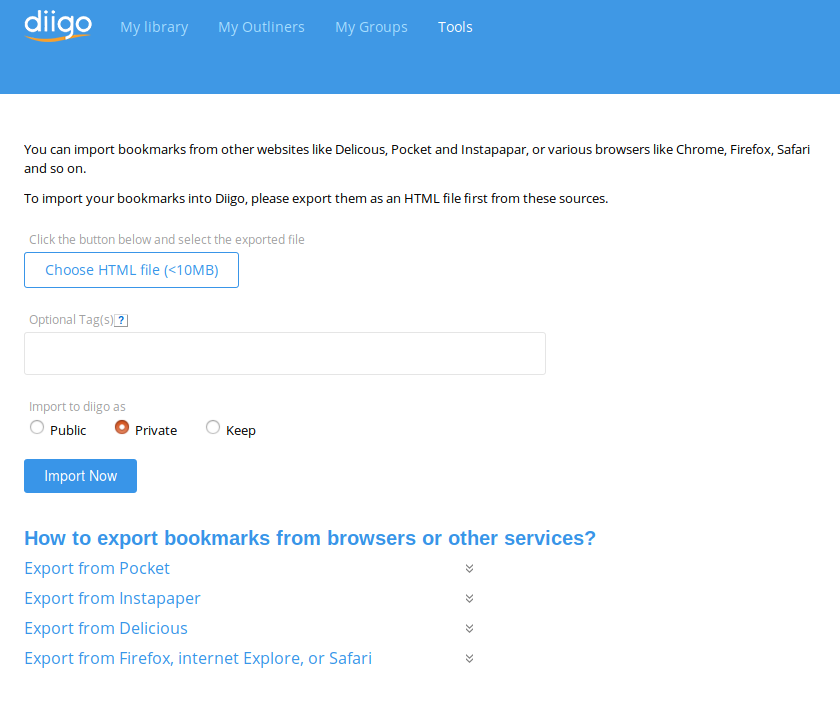Click the Optional Tags text field
The width and height of the screenshot is (840, 726).
pyautogui.click(x=284, y=354)
